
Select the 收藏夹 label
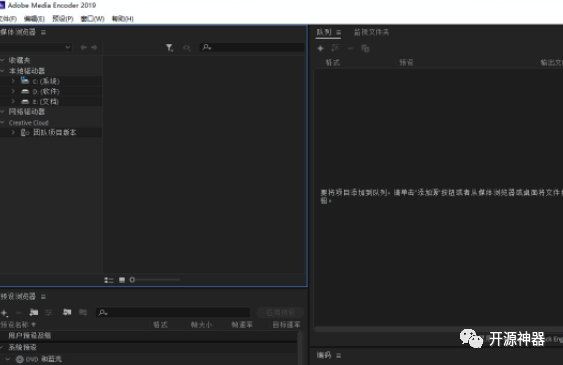[x=19, y=60]
